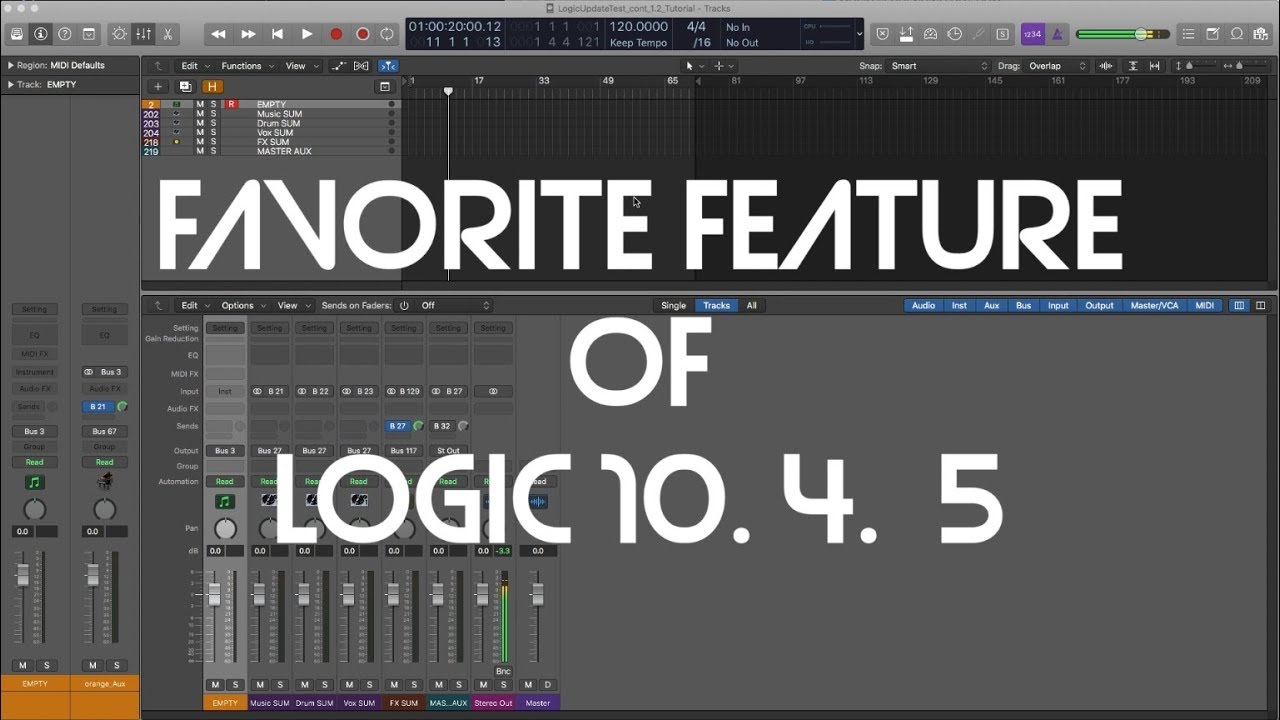Toggle the Hide tracks H button
1280x720 pixels.
tap(212, 87)
